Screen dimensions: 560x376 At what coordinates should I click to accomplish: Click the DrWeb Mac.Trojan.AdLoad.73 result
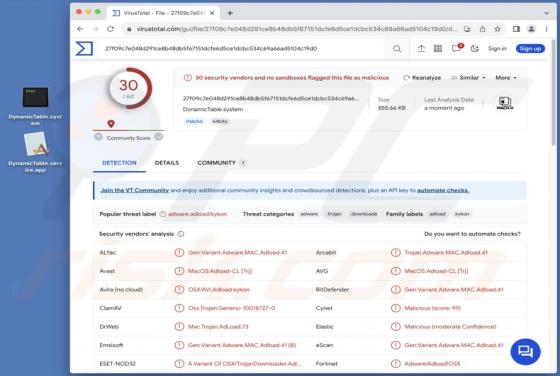click(x=218, y=326)
